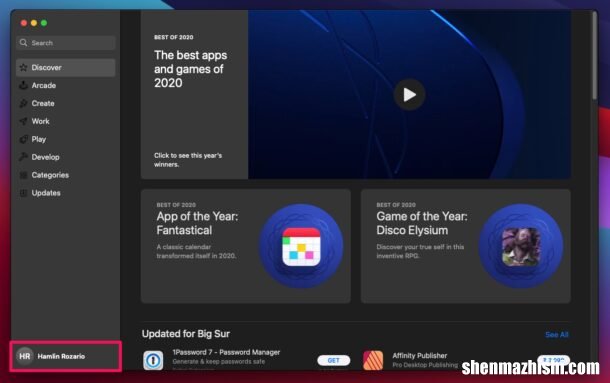Switch to Arcade label
The height and width of the screenshot is (383, 610).
point(44,85)
